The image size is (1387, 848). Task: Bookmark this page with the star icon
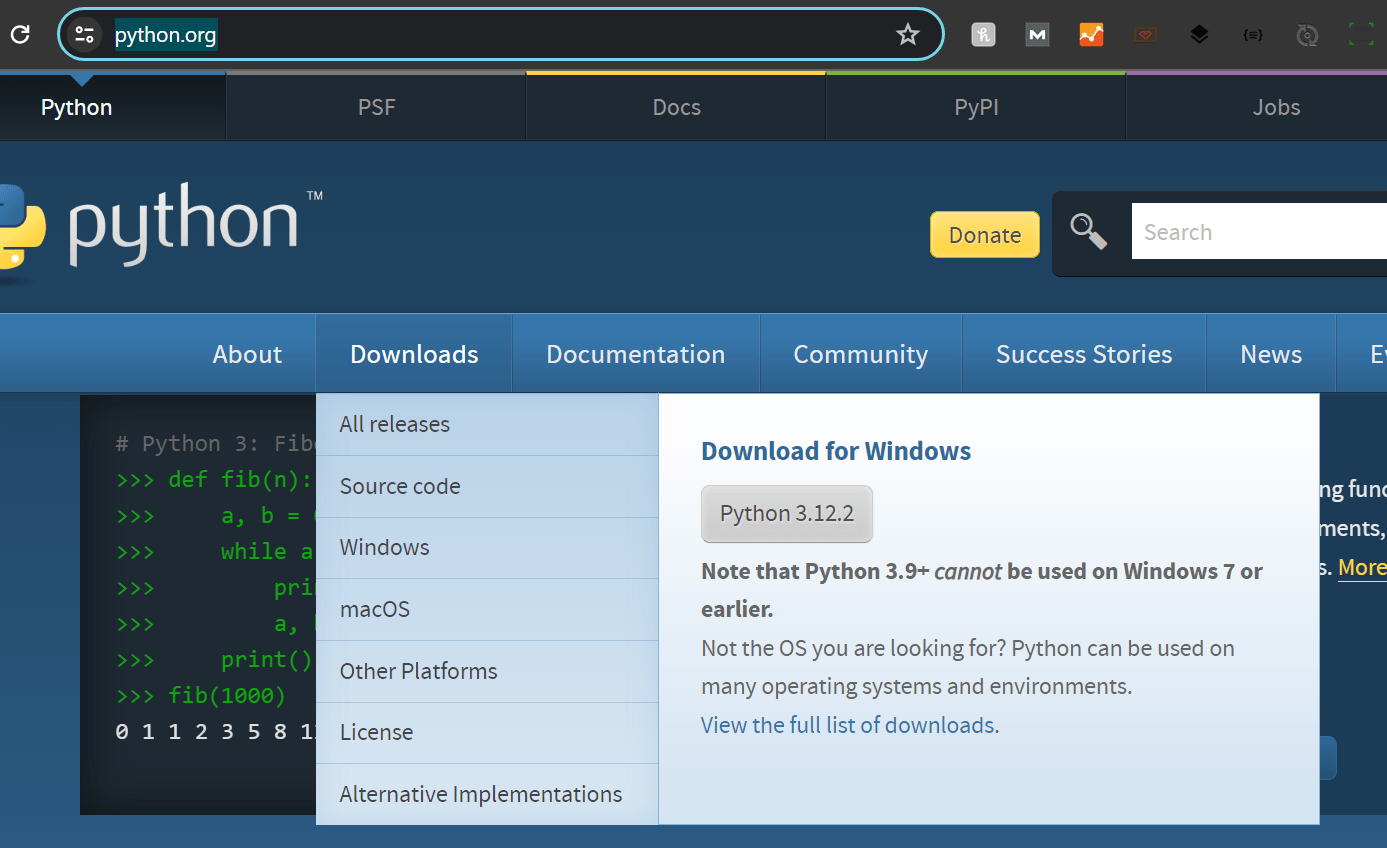coord(907,35)
